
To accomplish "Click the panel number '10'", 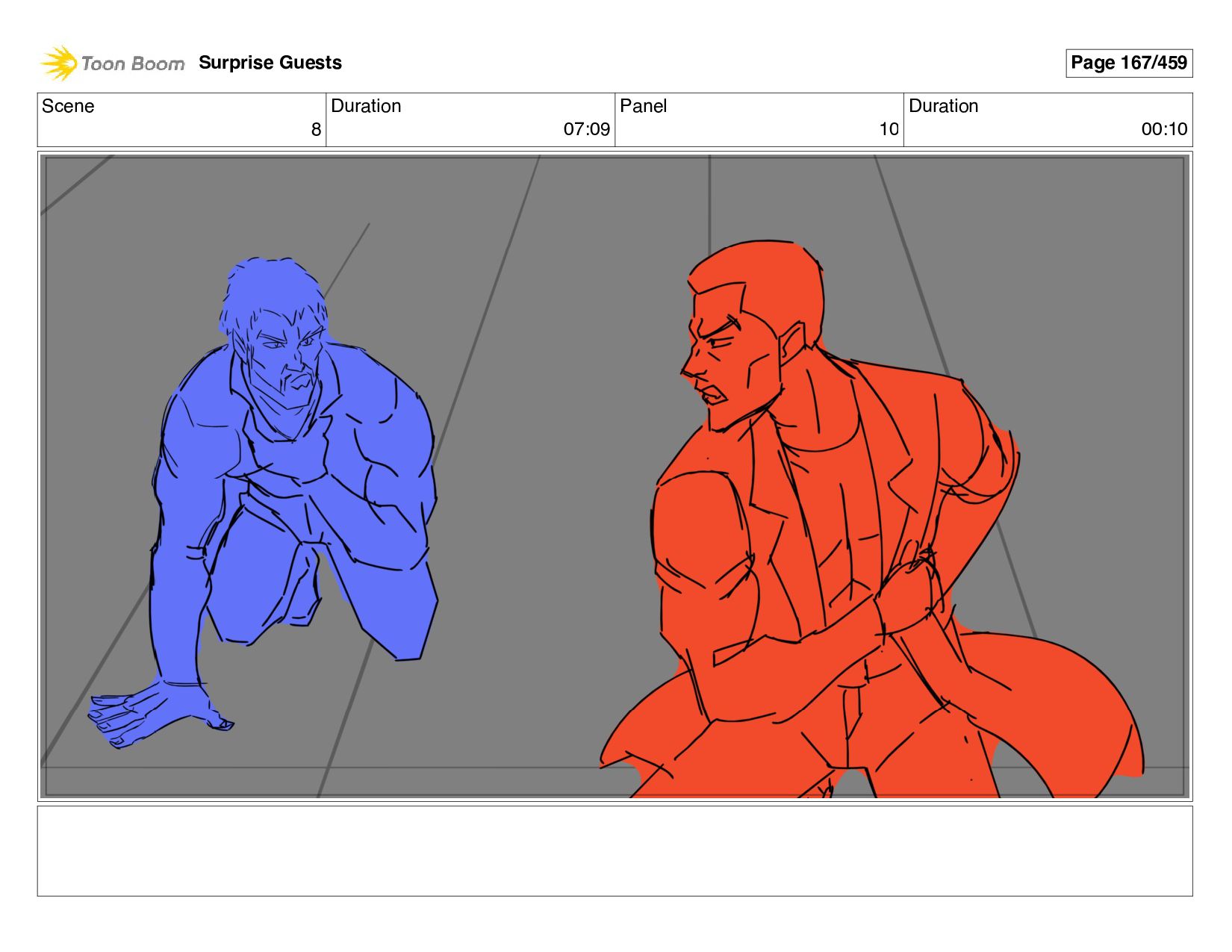I will (889, 129).
